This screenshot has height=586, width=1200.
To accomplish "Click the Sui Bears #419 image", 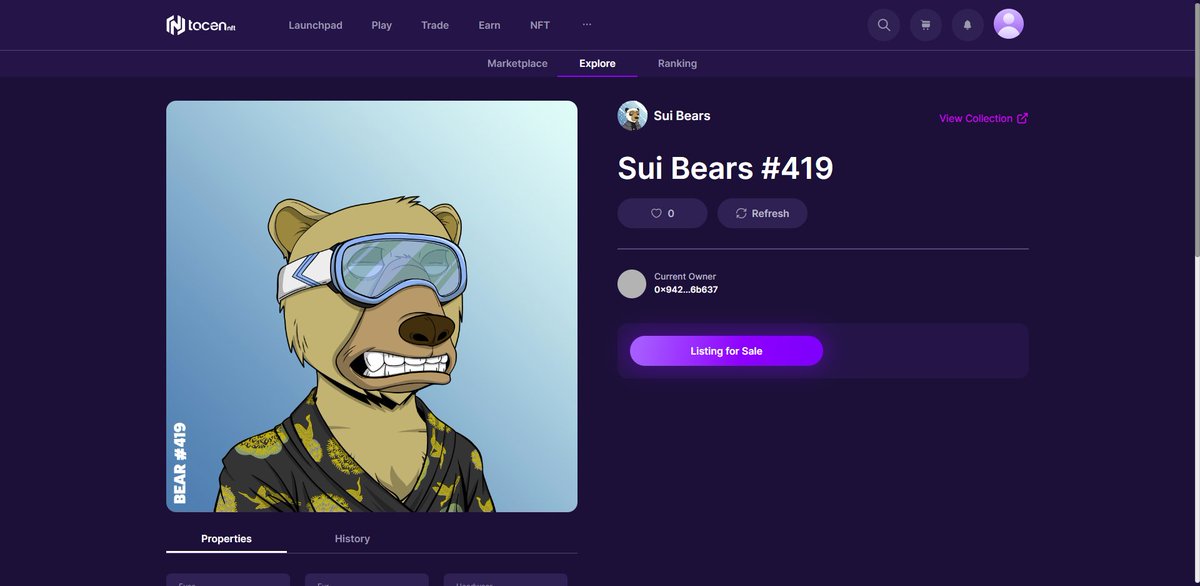I will pyautogui.click(x=372, y=306).
